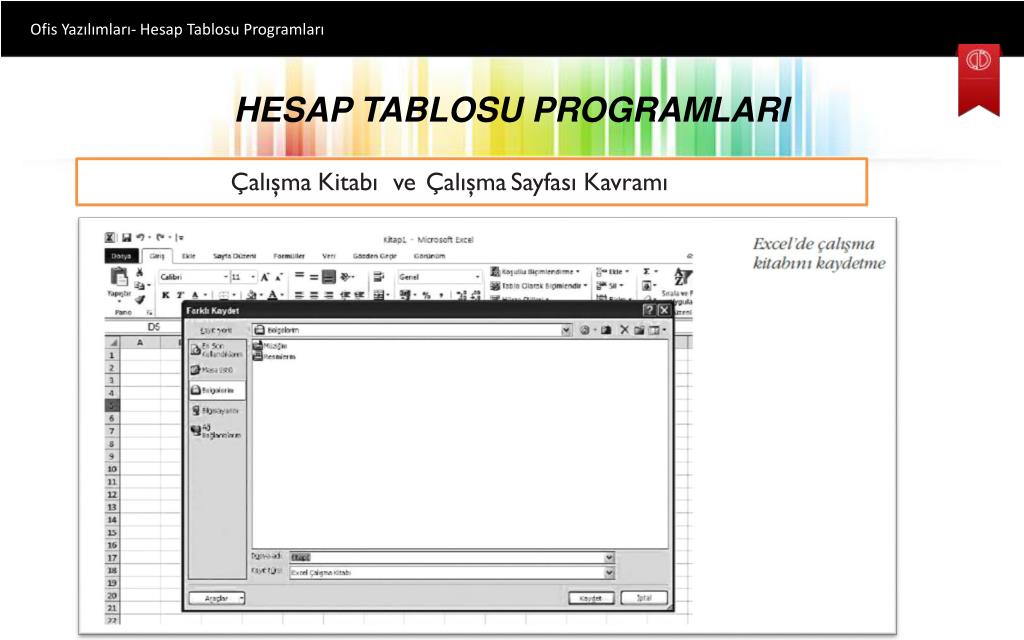This screenshot has height=640, width=1024.
Task: Open the Araçlar tools dropdown button
Action: pos(217,598)
